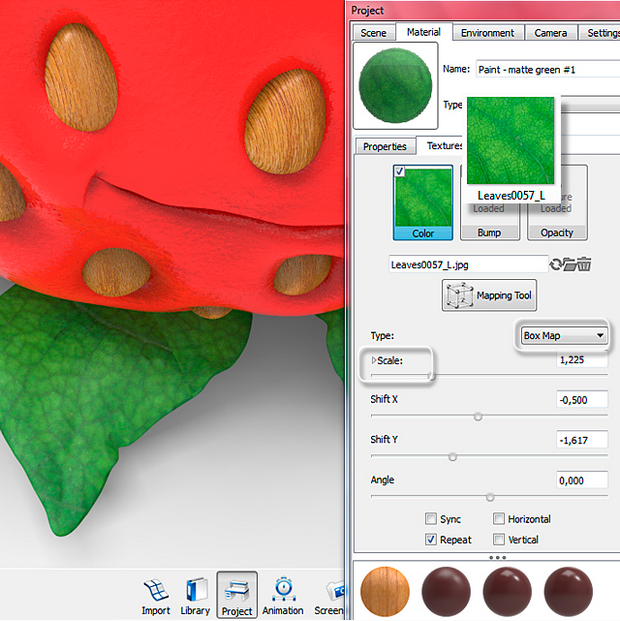Viewport: 620px width, 621px height.
Task: Click the delete texture trash icon
Action: coord(584,264)
